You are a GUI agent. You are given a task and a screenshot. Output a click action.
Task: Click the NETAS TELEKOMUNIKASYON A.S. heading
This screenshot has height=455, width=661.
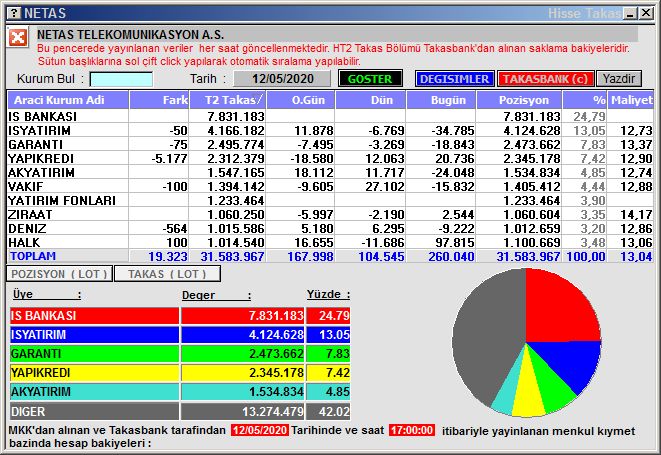130,35
